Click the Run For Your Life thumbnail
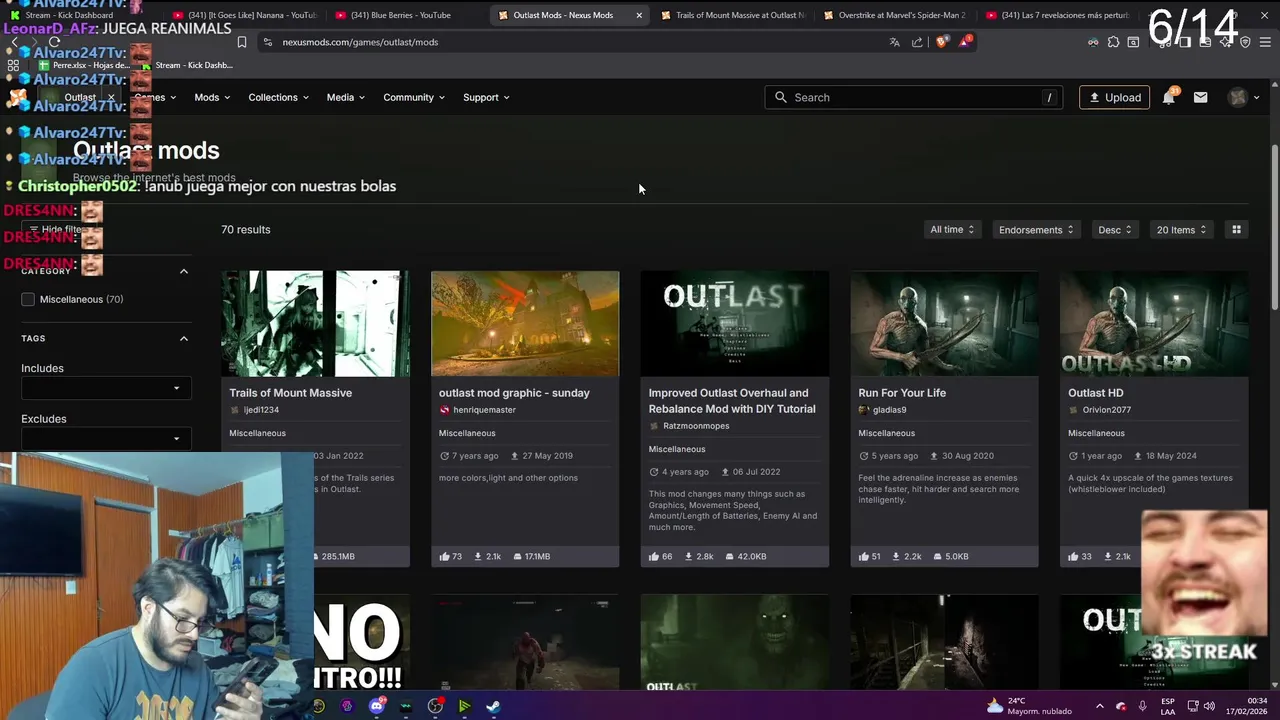This screenshot has height=720, width=1280. tap(944, 323)
